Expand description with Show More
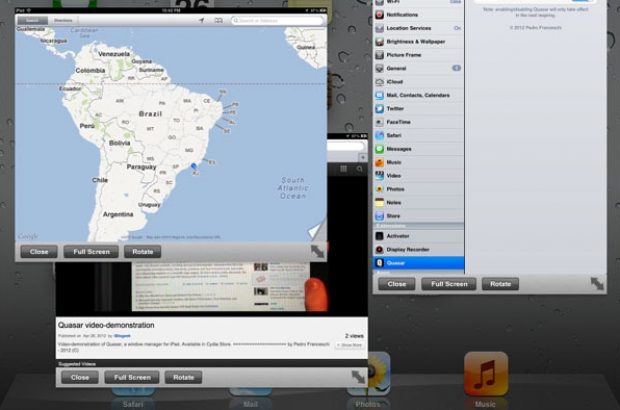This screenshot has height=410, width=620. pos(350,344)
